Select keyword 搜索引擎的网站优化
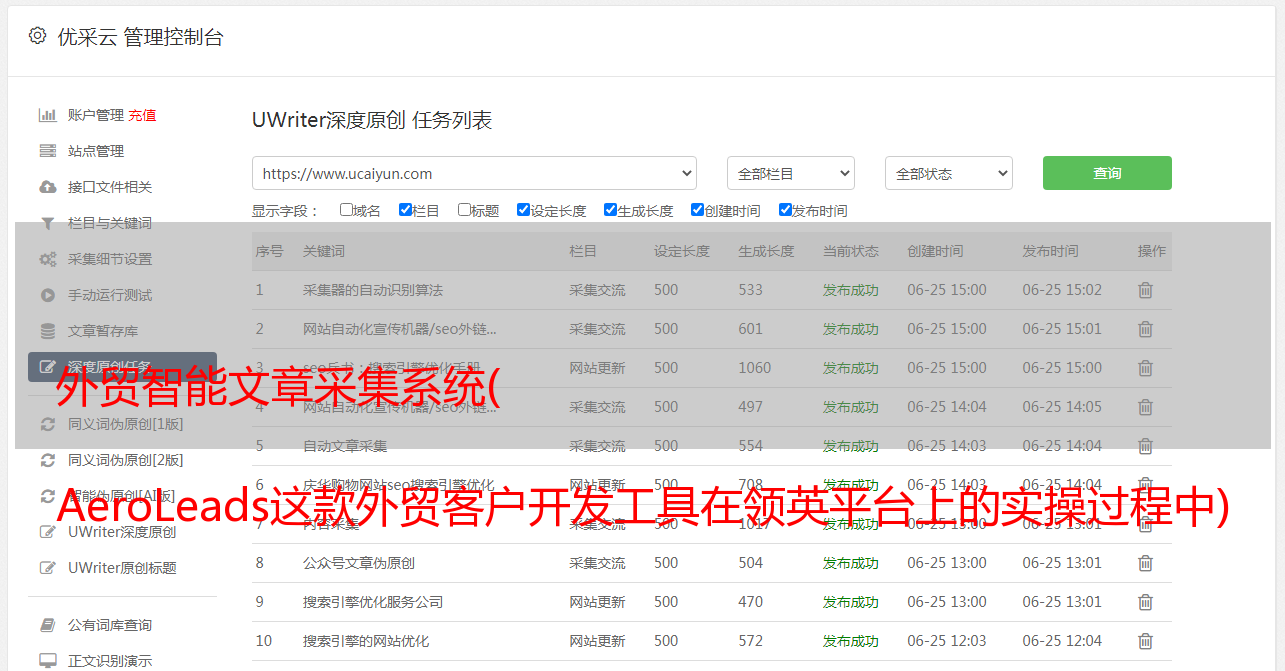The width and height of the screenshot is (1285, 671). pyautogui.click(x=366, y=641)
